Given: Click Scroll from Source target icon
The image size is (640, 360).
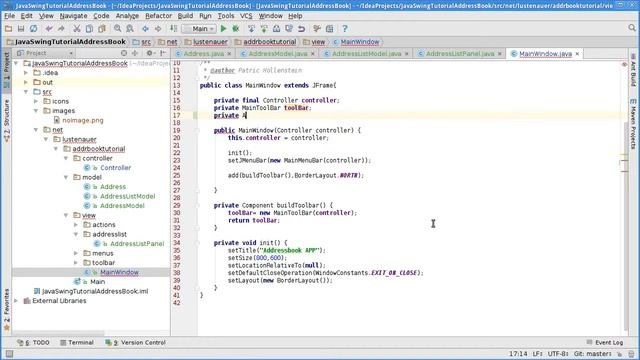Looking at the screenshot, I should (124, 53).
